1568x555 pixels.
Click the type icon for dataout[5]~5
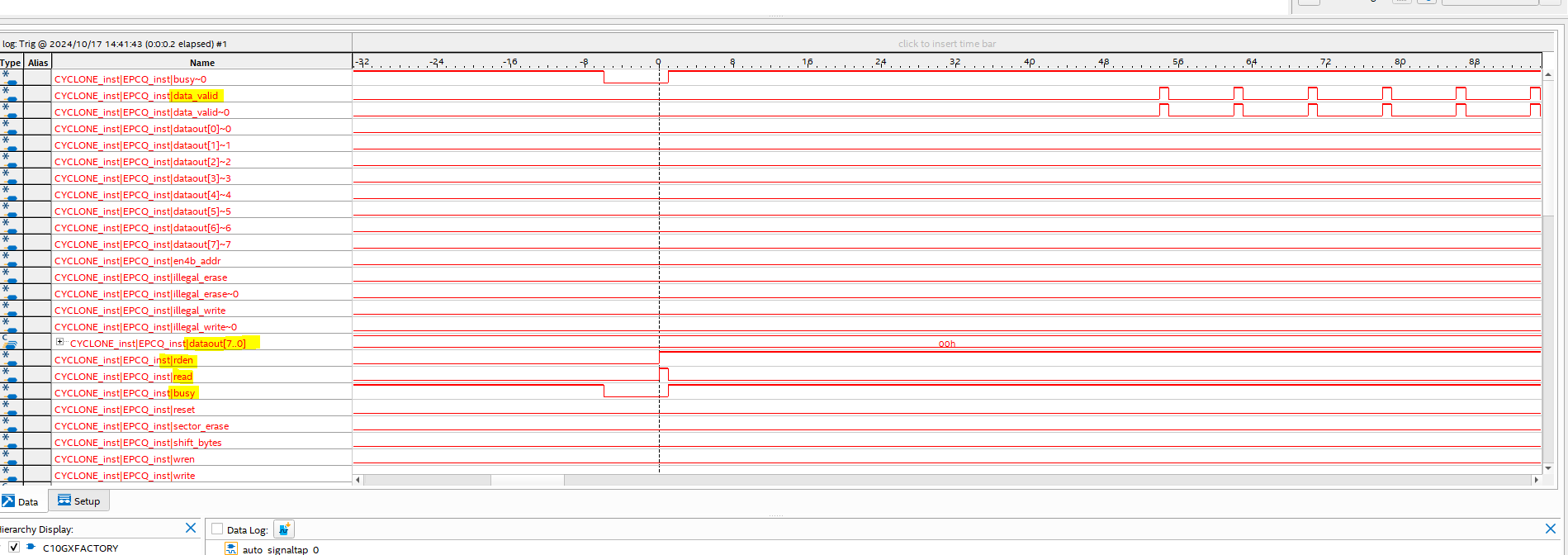[11, 211]
